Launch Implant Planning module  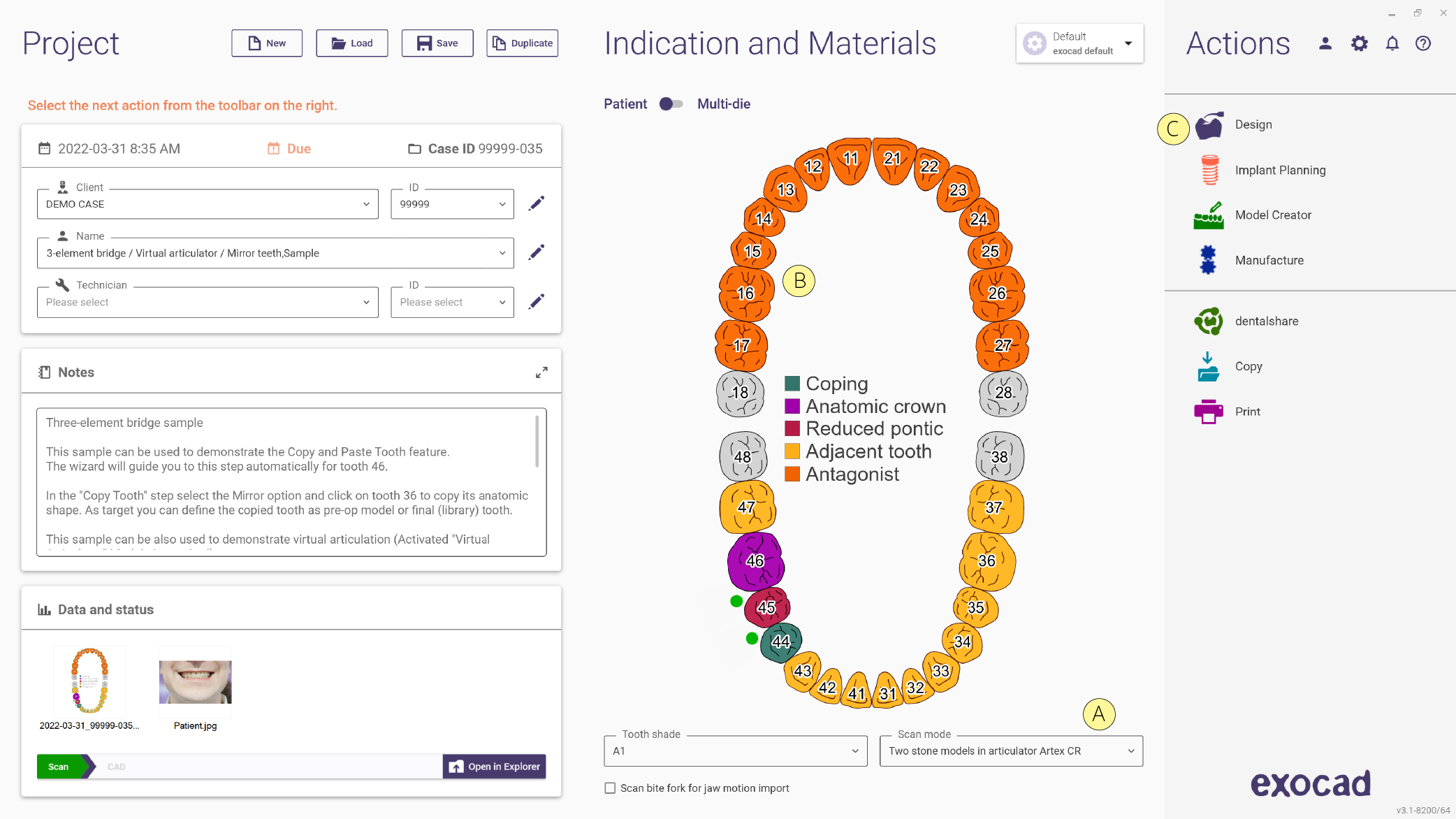tap(1209, 170)
